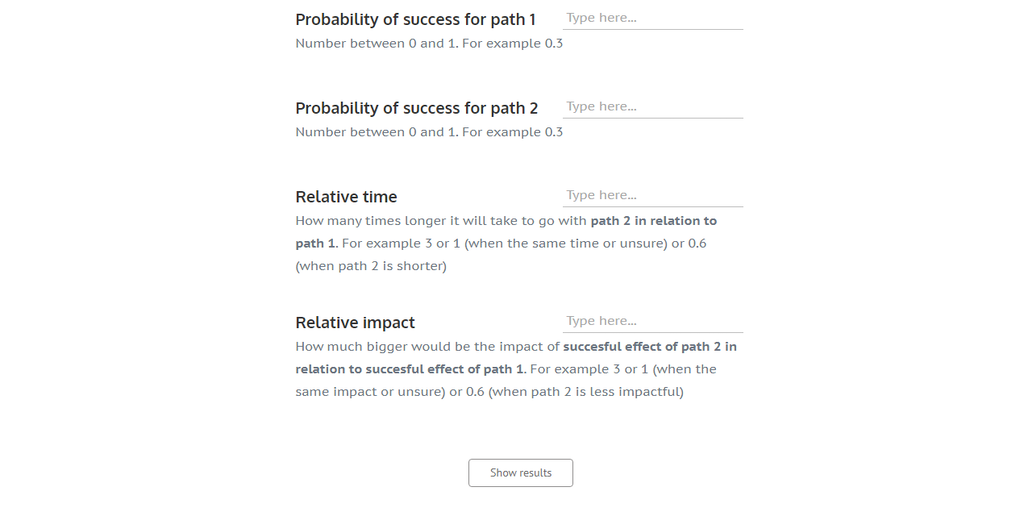Viewport: 1024px width, 512px height.
Task: Click the bold "path 2 in relation to" text
Action: point(653,221)
